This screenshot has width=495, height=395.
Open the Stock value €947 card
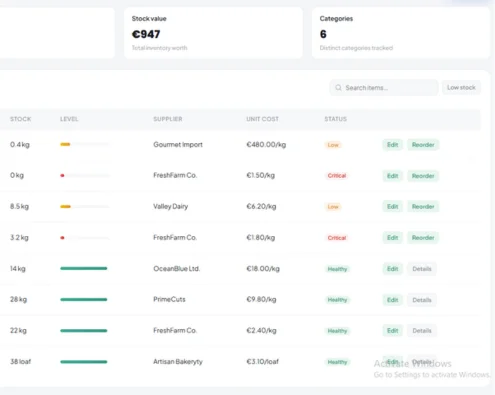click(x=213, y=33)
